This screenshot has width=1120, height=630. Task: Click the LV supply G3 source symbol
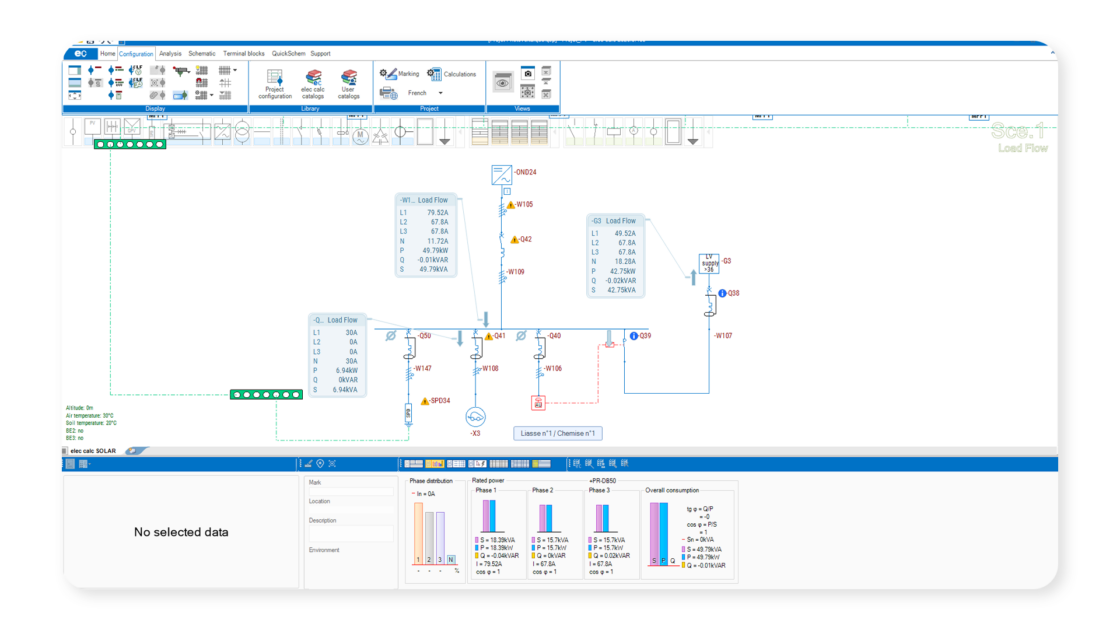[709, 264]
